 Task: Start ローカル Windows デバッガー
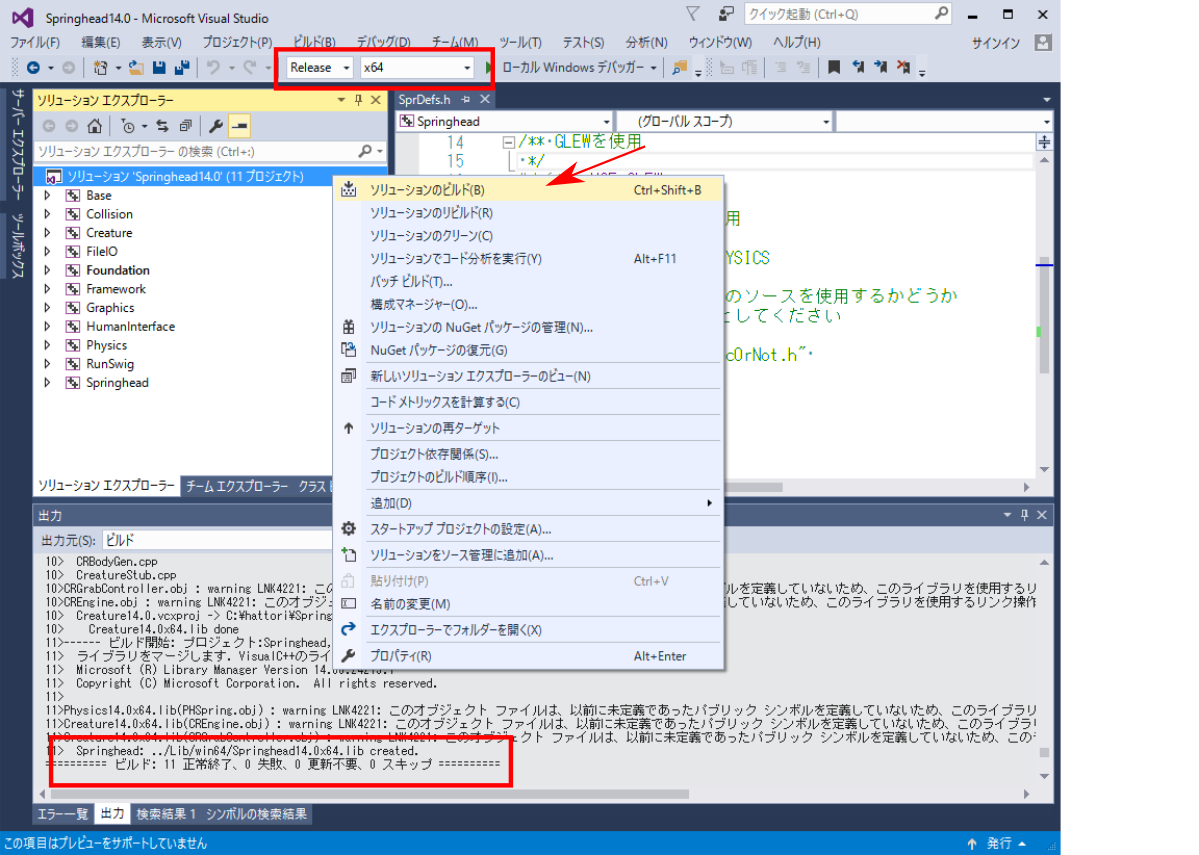click(x=572, y=68)
